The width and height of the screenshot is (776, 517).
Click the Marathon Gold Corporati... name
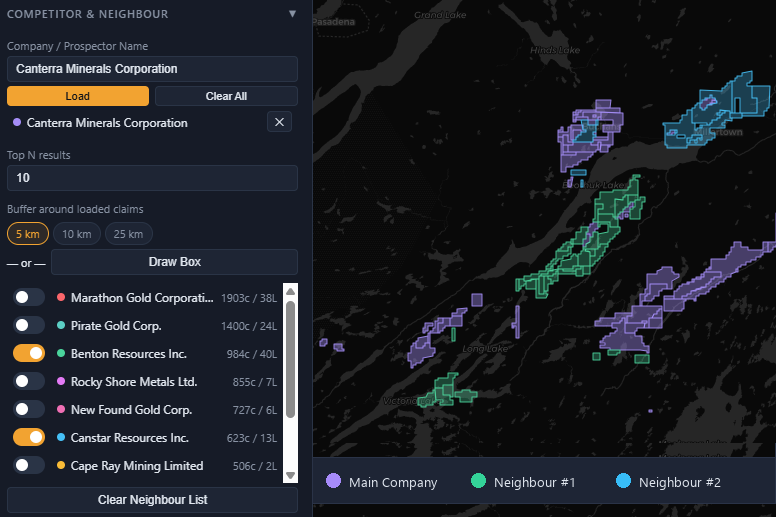(x=142, y=298)
